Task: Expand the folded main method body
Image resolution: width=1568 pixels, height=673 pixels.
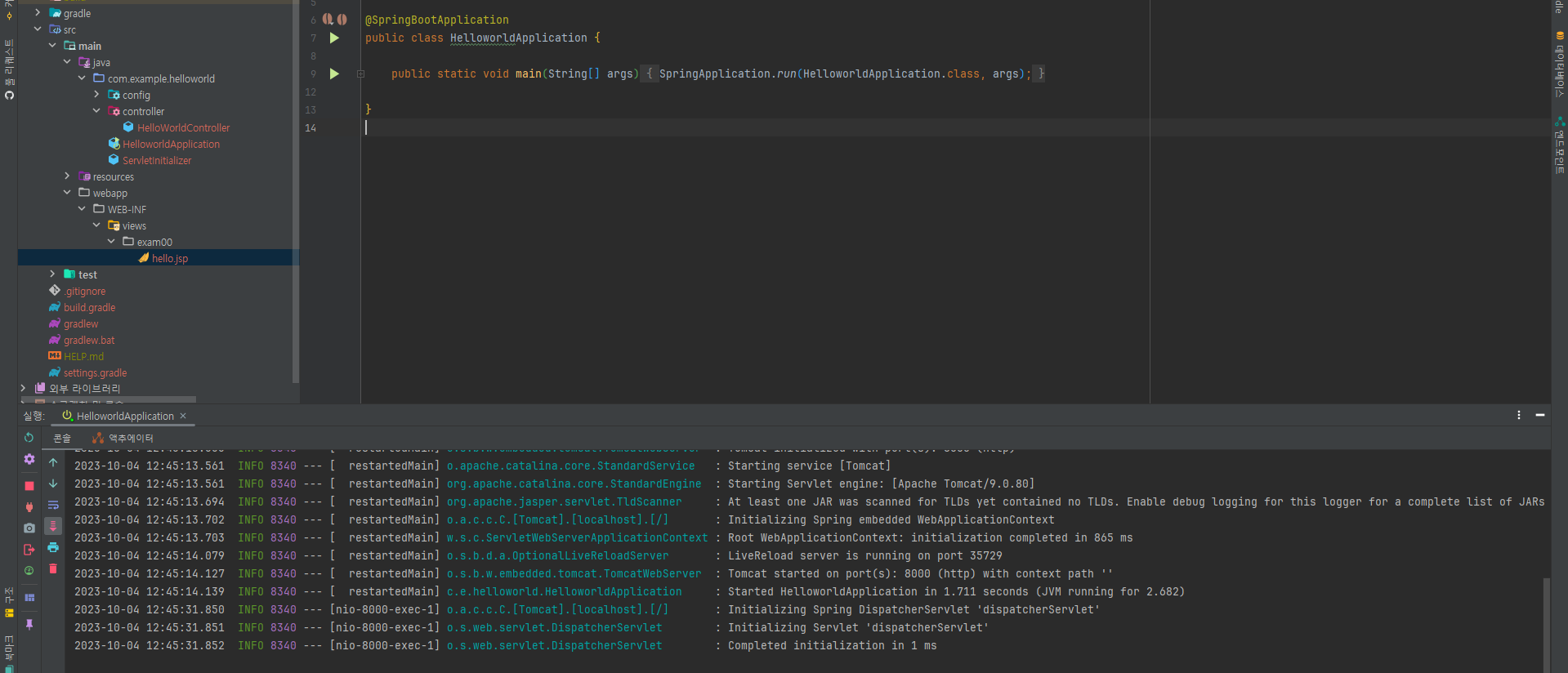Action: (360, 74)
